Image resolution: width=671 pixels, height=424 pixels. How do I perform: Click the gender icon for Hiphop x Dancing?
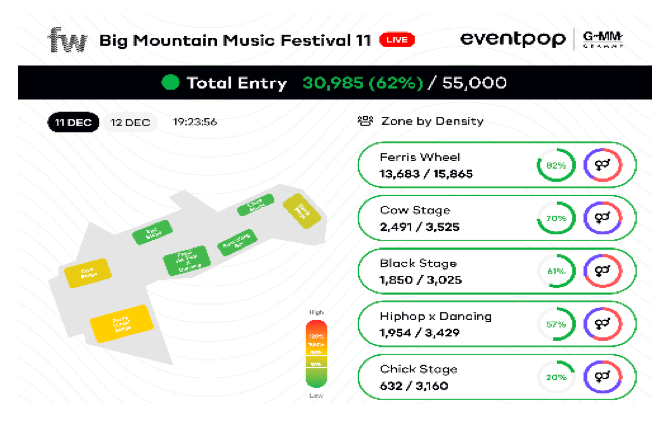tap(603, 324)
